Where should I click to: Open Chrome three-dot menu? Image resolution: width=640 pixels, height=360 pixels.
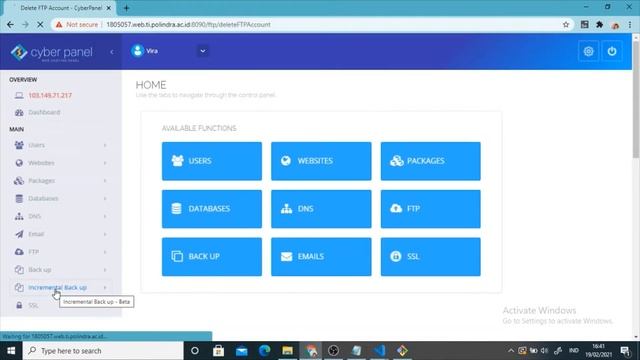click(630, 24)
